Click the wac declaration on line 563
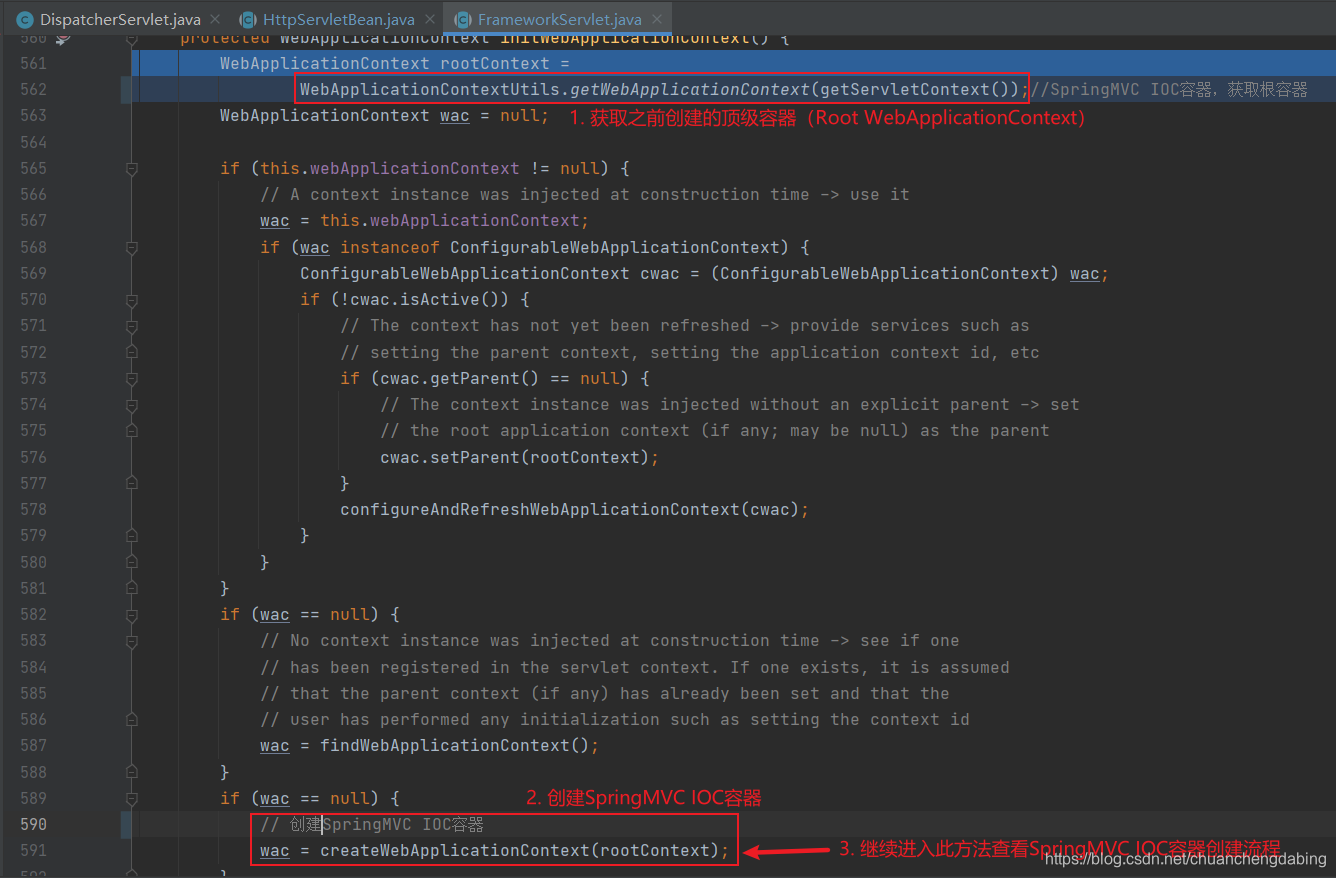 click(x=455, y=116)
